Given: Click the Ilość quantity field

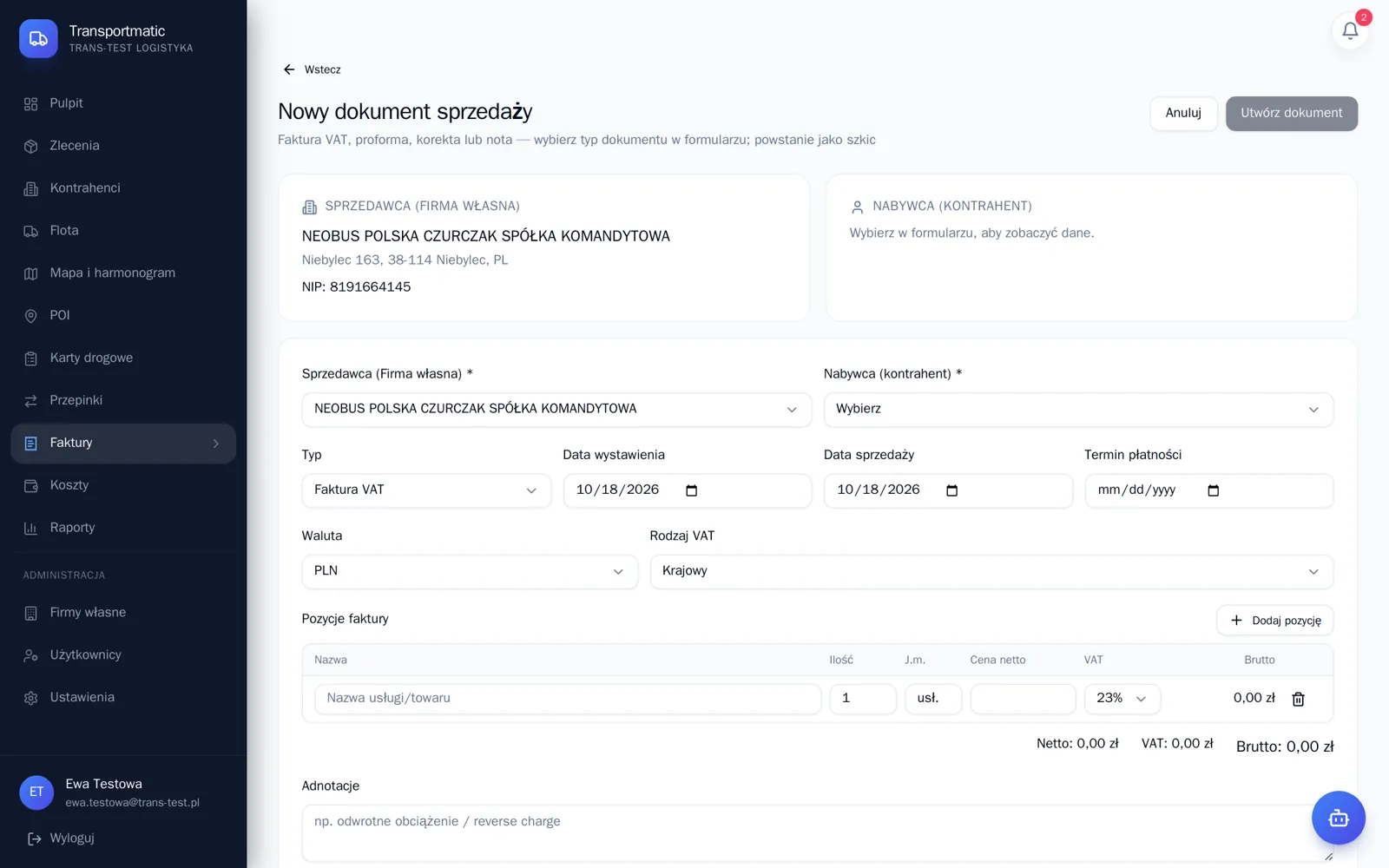Looking at the screenshot, I should coord(863,699).
